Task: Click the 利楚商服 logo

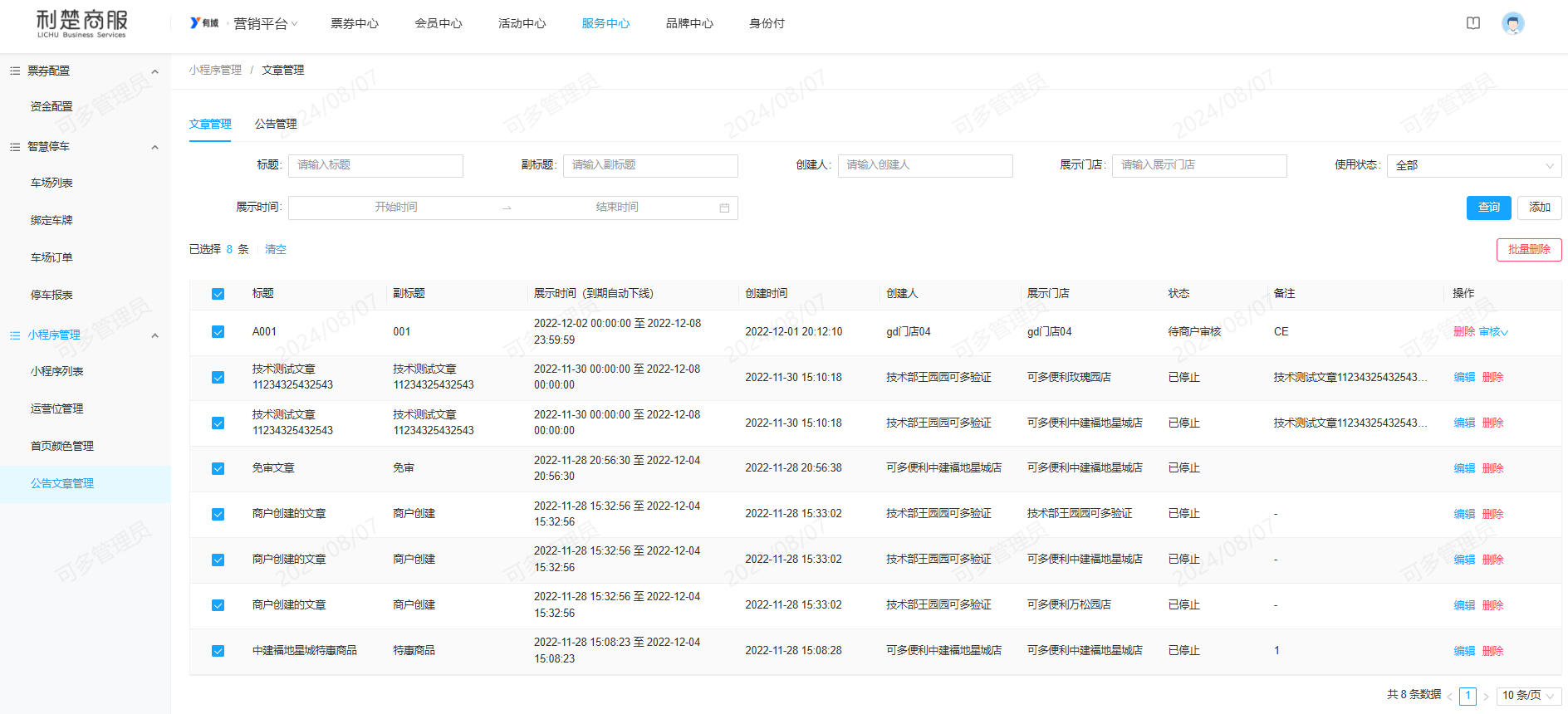Action: (81, 23)
